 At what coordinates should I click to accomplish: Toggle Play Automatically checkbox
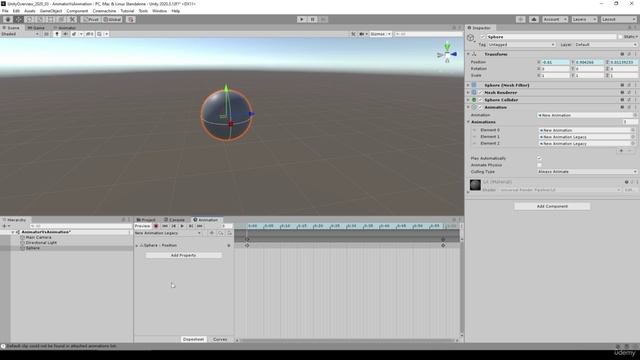pyautogui.click(x=539, y=158)
